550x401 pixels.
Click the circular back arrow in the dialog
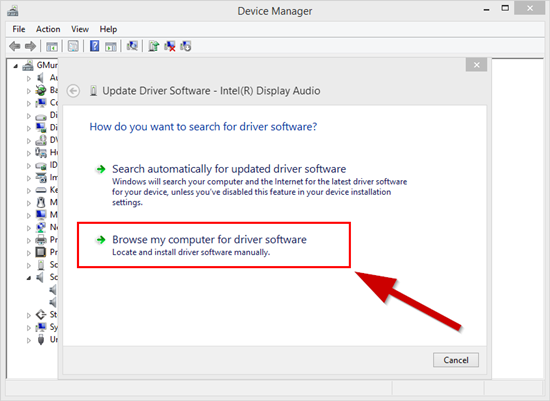pos(73,91)
